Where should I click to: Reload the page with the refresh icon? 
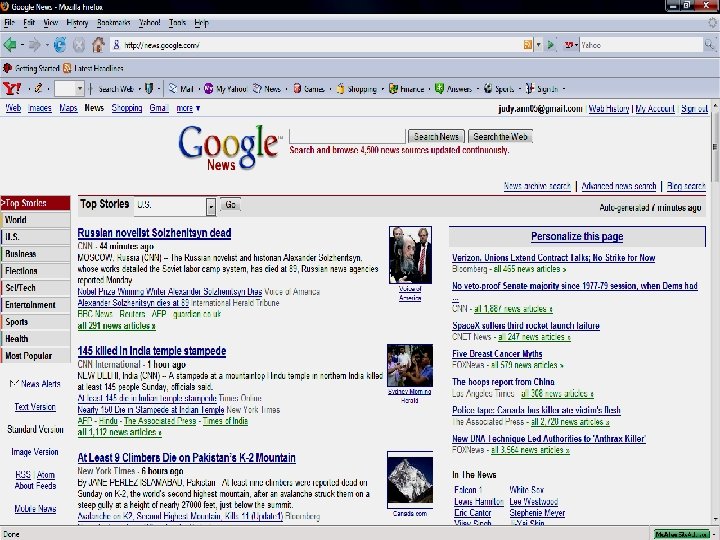60,45
